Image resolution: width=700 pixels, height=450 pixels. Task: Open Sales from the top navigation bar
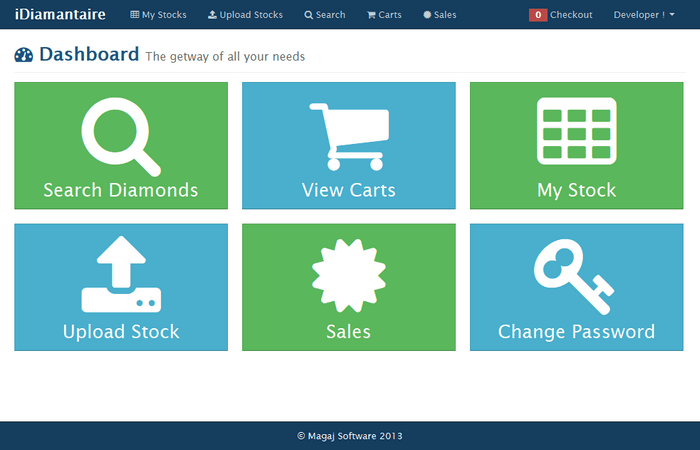pos(440,15)
